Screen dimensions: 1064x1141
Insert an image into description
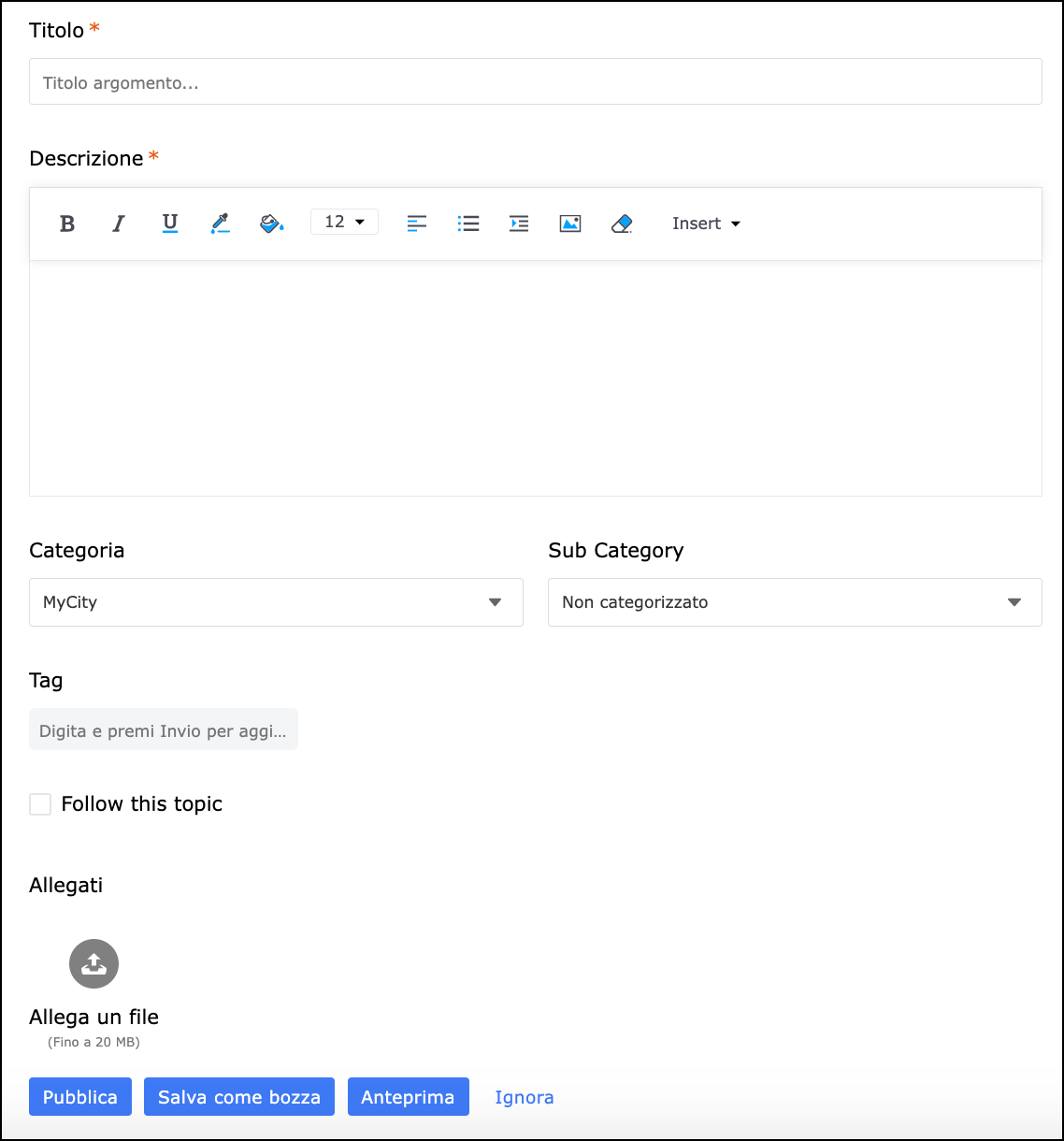click(x=570, y=224)
